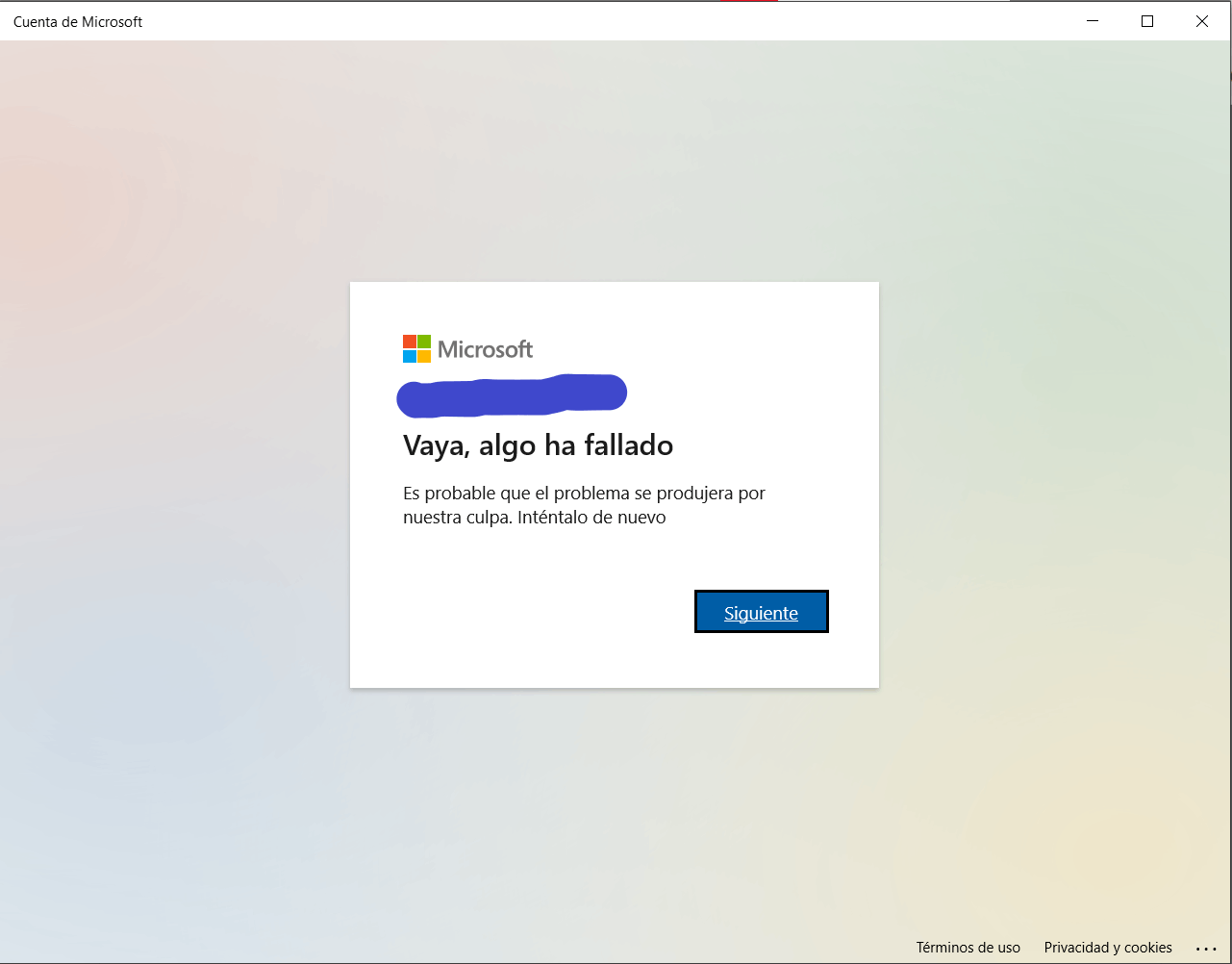Open the three-dot more options menu
Viewport: 1232px width, 964px height.
pyautogui.click(x=1206, y=949)
